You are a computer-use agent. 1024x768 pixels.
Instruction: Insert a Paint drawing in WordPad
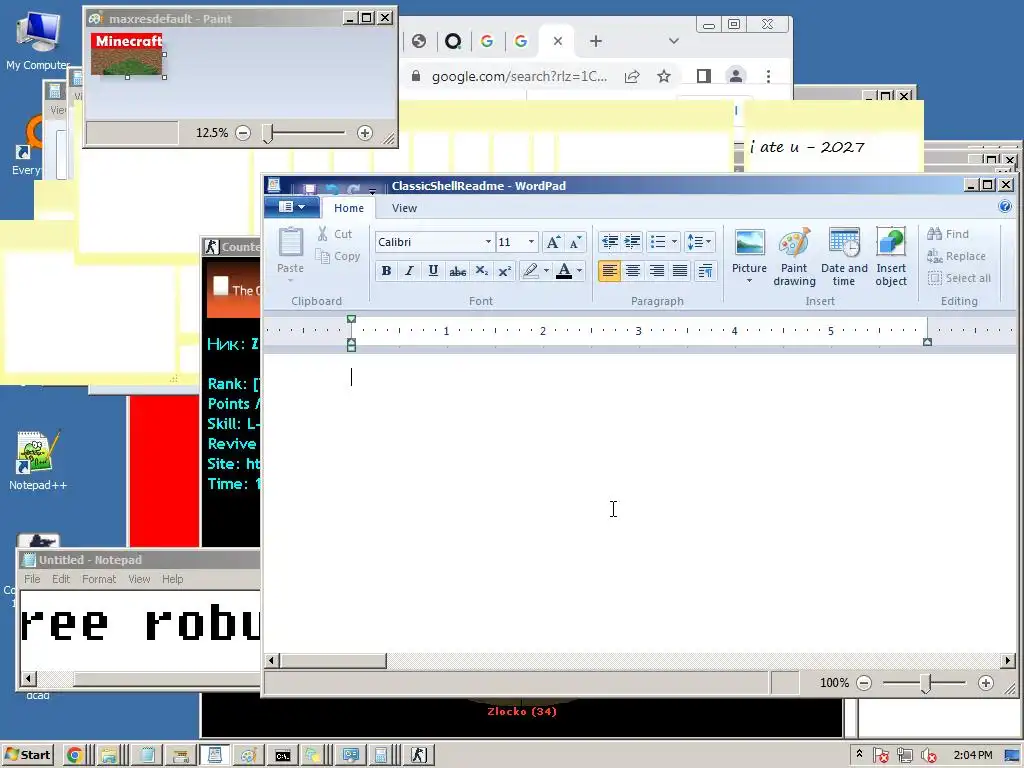(x=794, y=257)
